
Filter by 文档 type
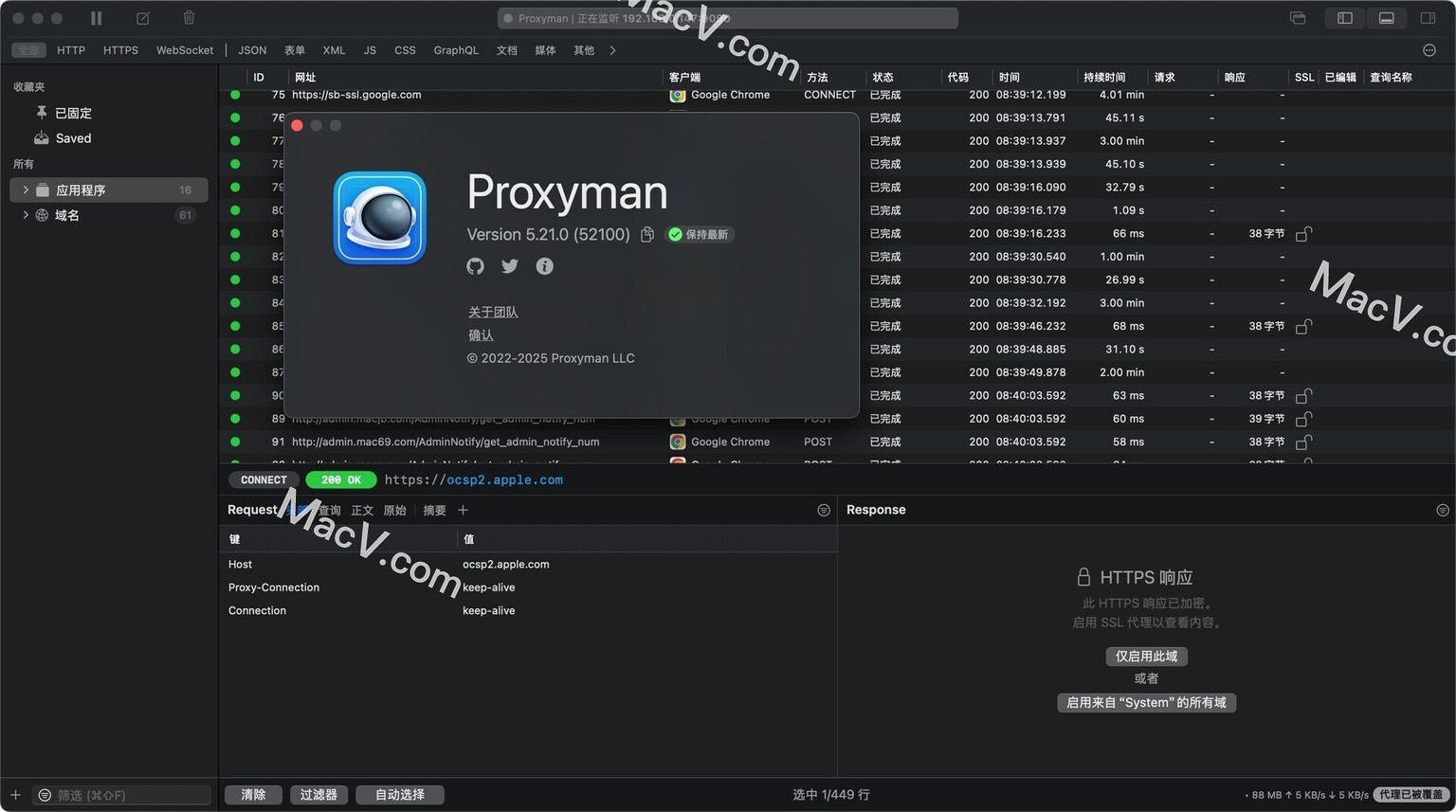[x=507, y=50]
